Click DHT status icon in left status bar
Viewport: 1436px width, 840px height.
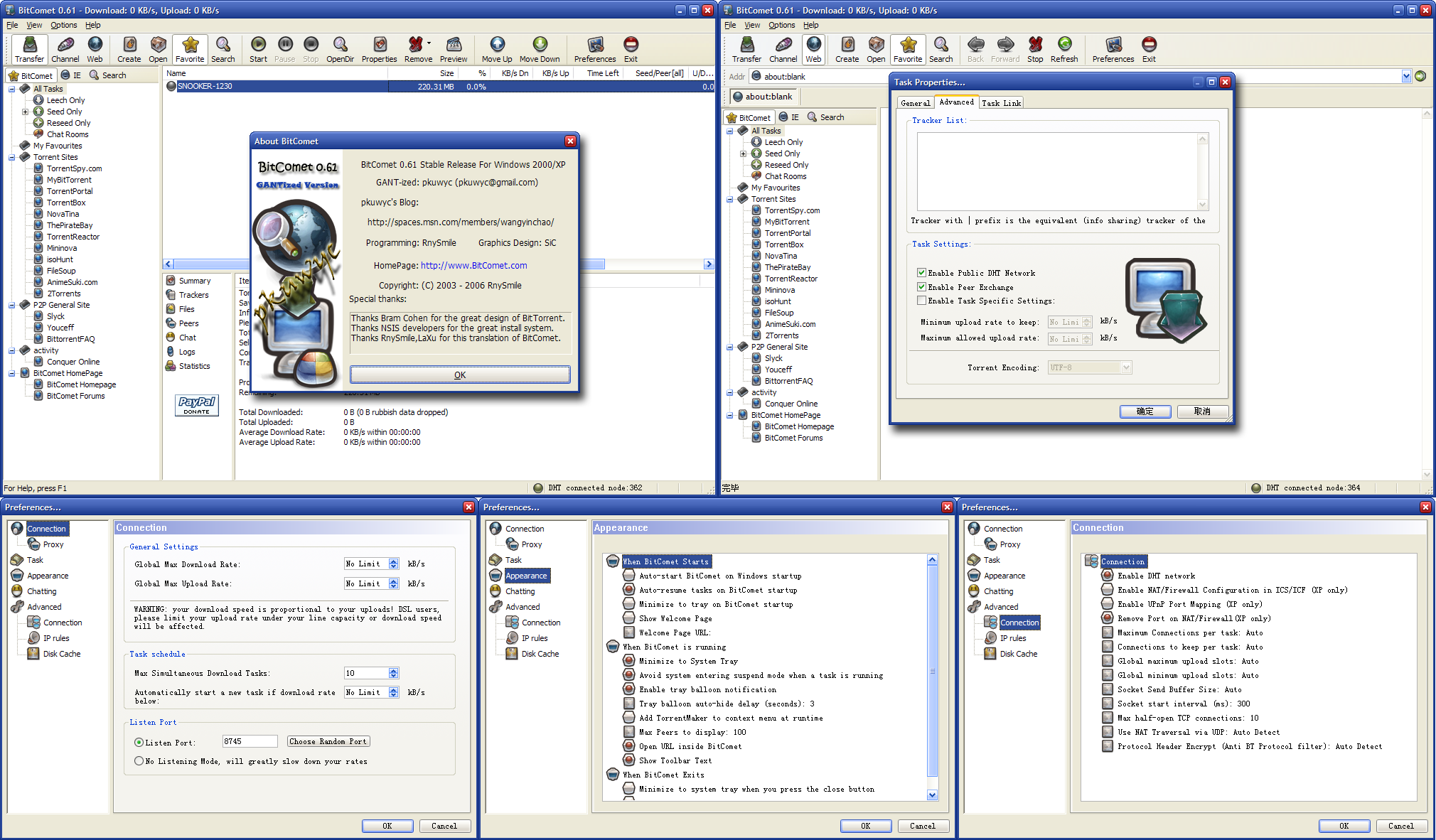538,488
